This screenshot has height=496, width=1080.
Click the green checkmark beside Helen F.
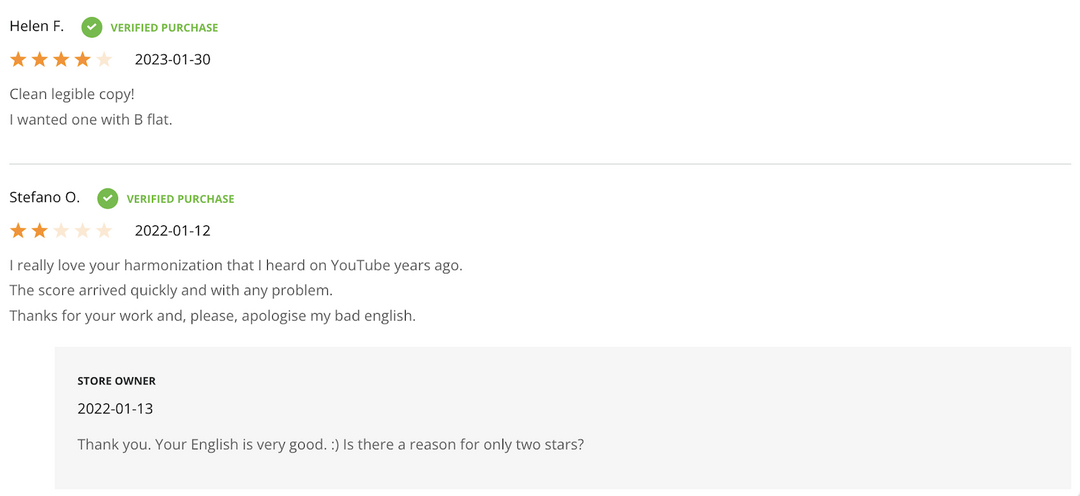coord(91,27)
